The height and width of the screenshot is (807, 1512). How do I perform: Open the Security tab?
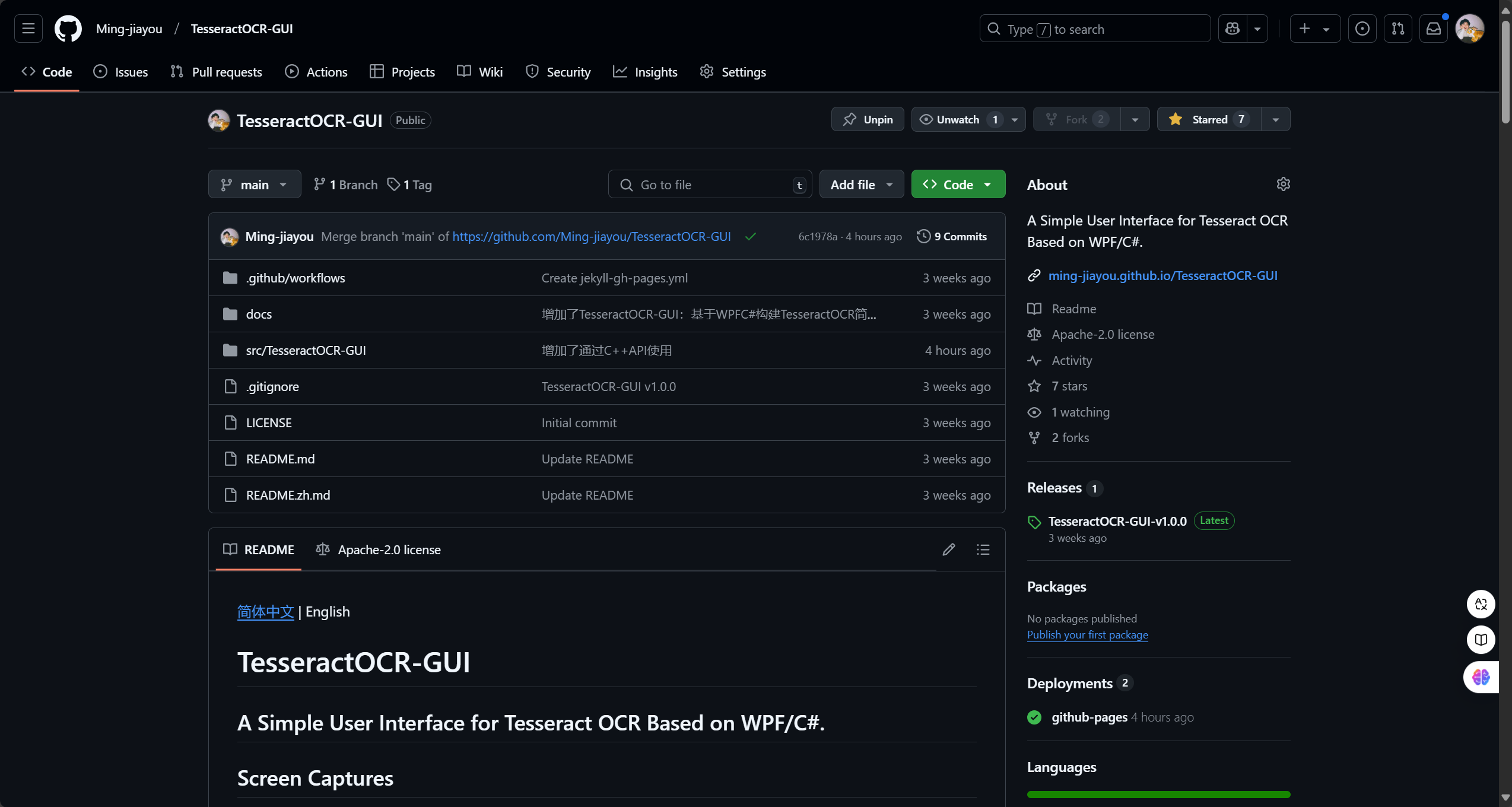(x=558, y=72)
